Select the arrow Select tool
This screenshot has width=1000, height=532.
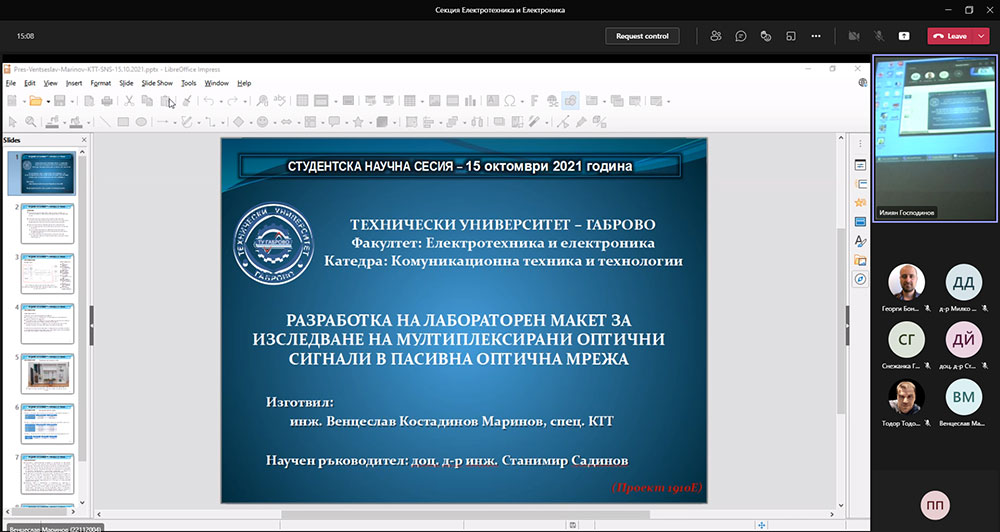pos(12,121)
